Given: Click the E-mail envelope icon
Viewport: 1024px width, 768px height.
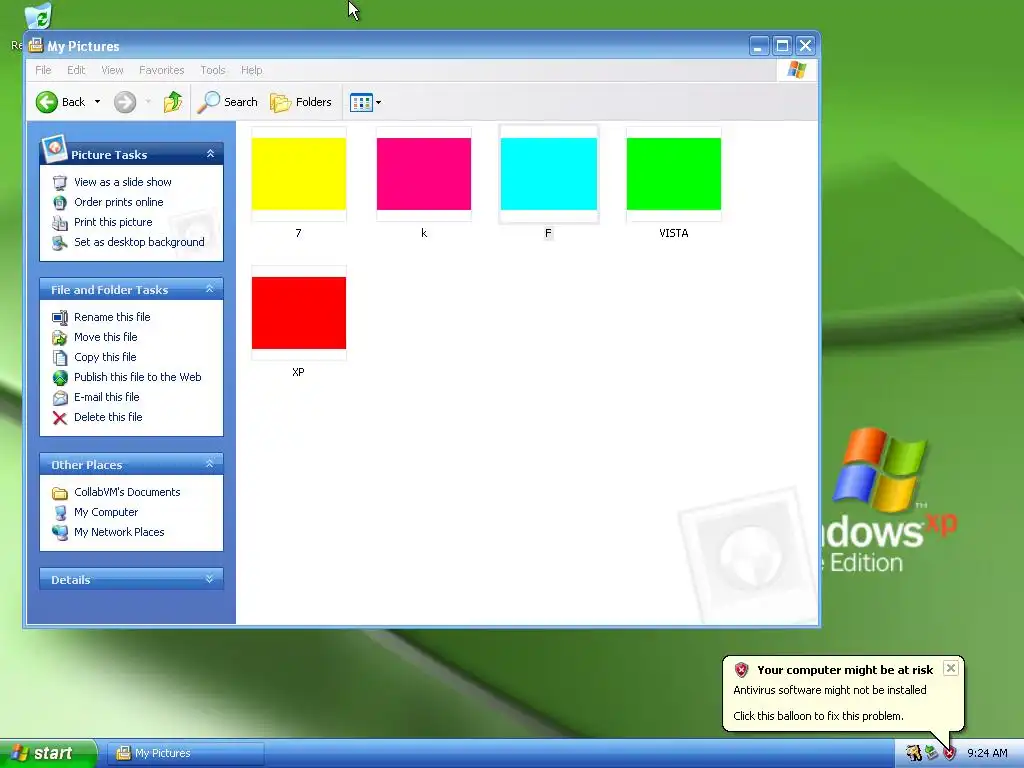Looking at the screenshot, I should pyautogui.click(x=59, y=398).
